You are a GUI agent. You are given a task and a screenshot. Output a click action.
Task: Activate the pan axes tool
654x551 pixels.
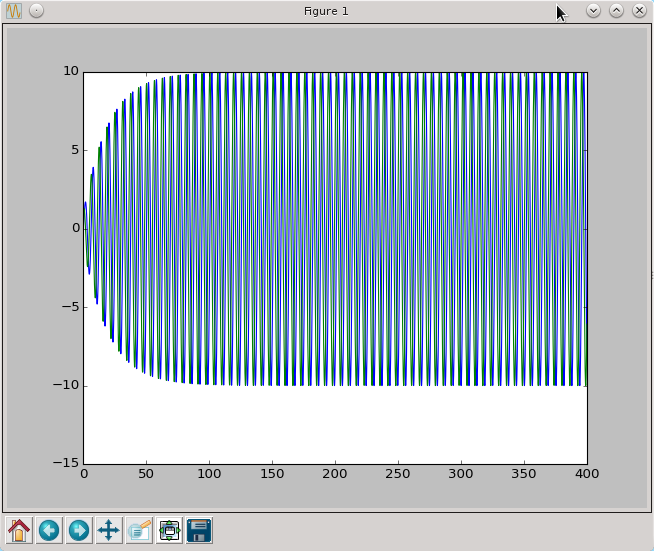pos(109,530)
